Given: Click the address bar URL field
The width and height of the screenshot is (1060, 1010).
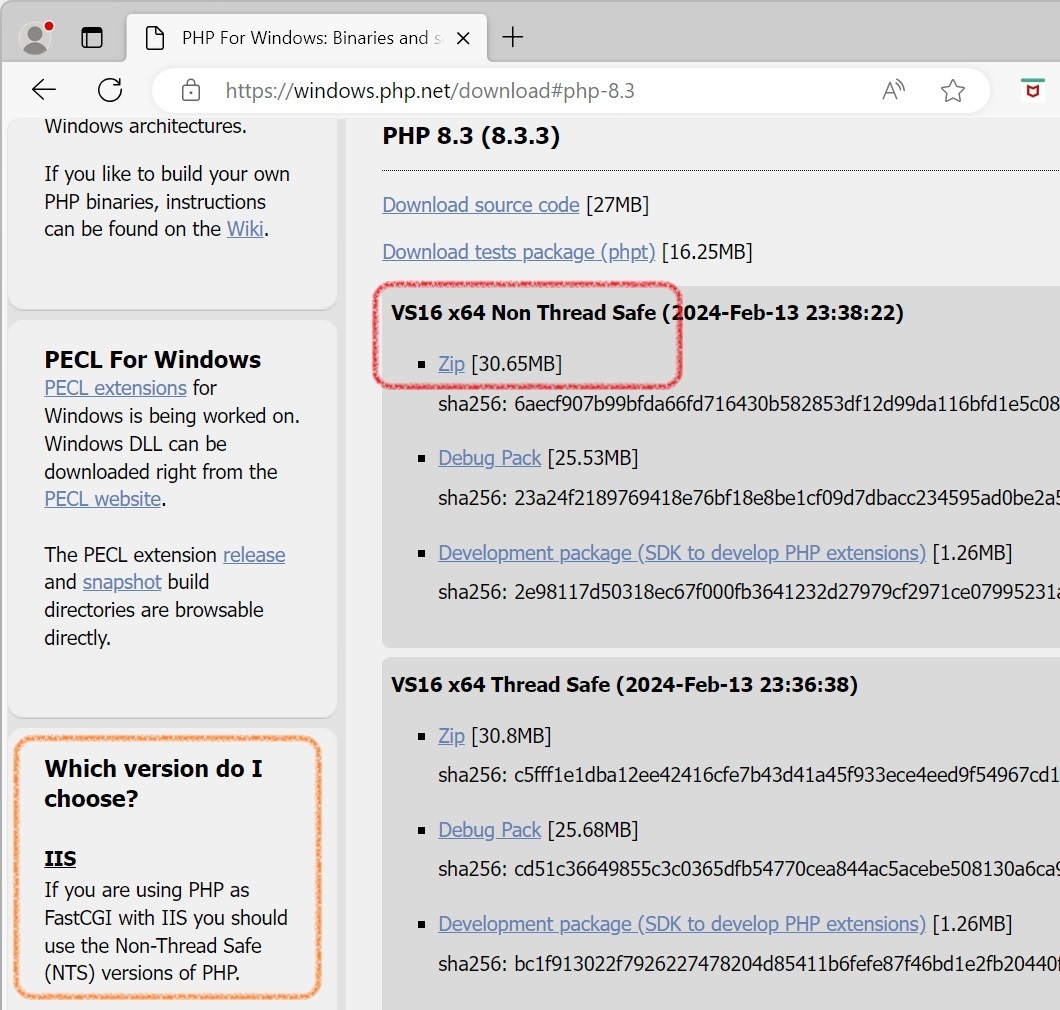Looking at the screenshot, I should [x=520, y=91].
